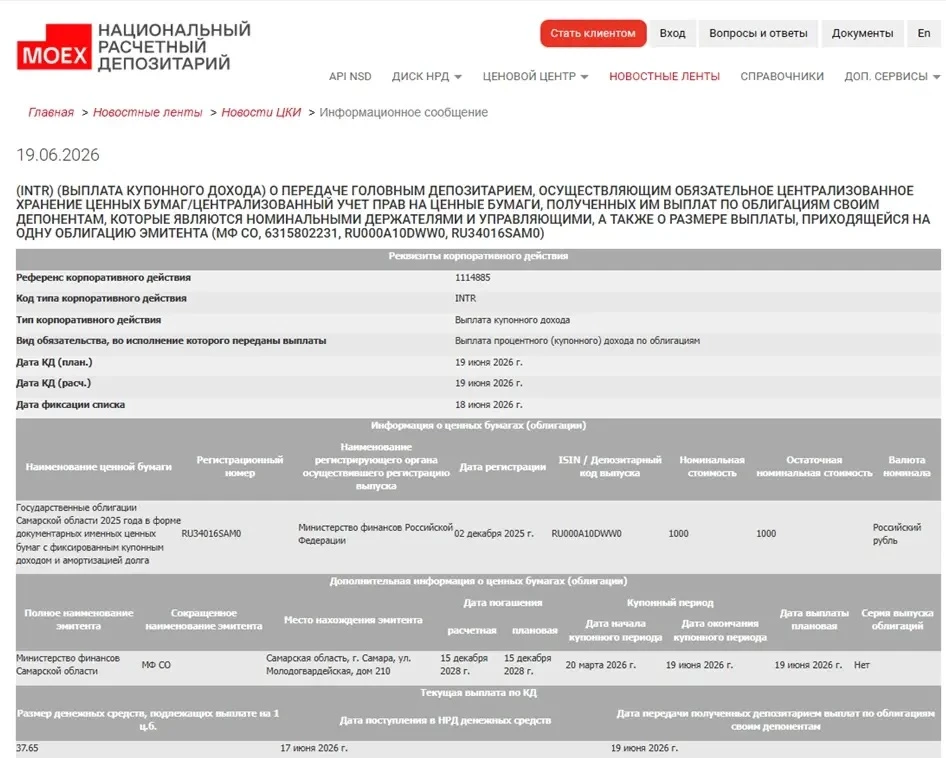Image resolution: width=946 pixels, height=758 pixels.
Task: Go to Главная breadcrumb link
Action: (x=51, y=112)
